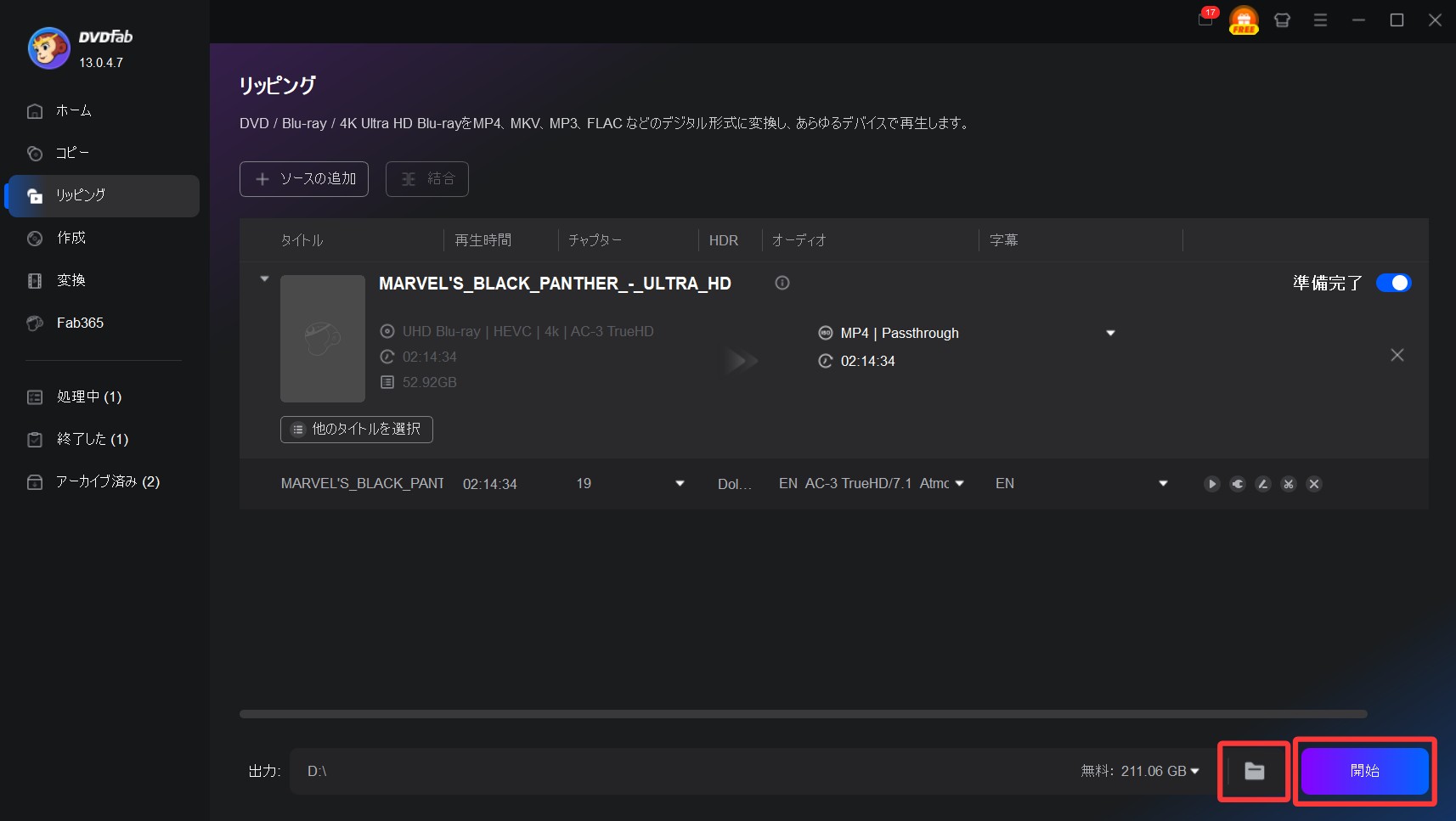Image resolution: width=1456 pixels, height=821 pixels.
Task: Open the skin (shirt) theme icon
Action: 1282,20
